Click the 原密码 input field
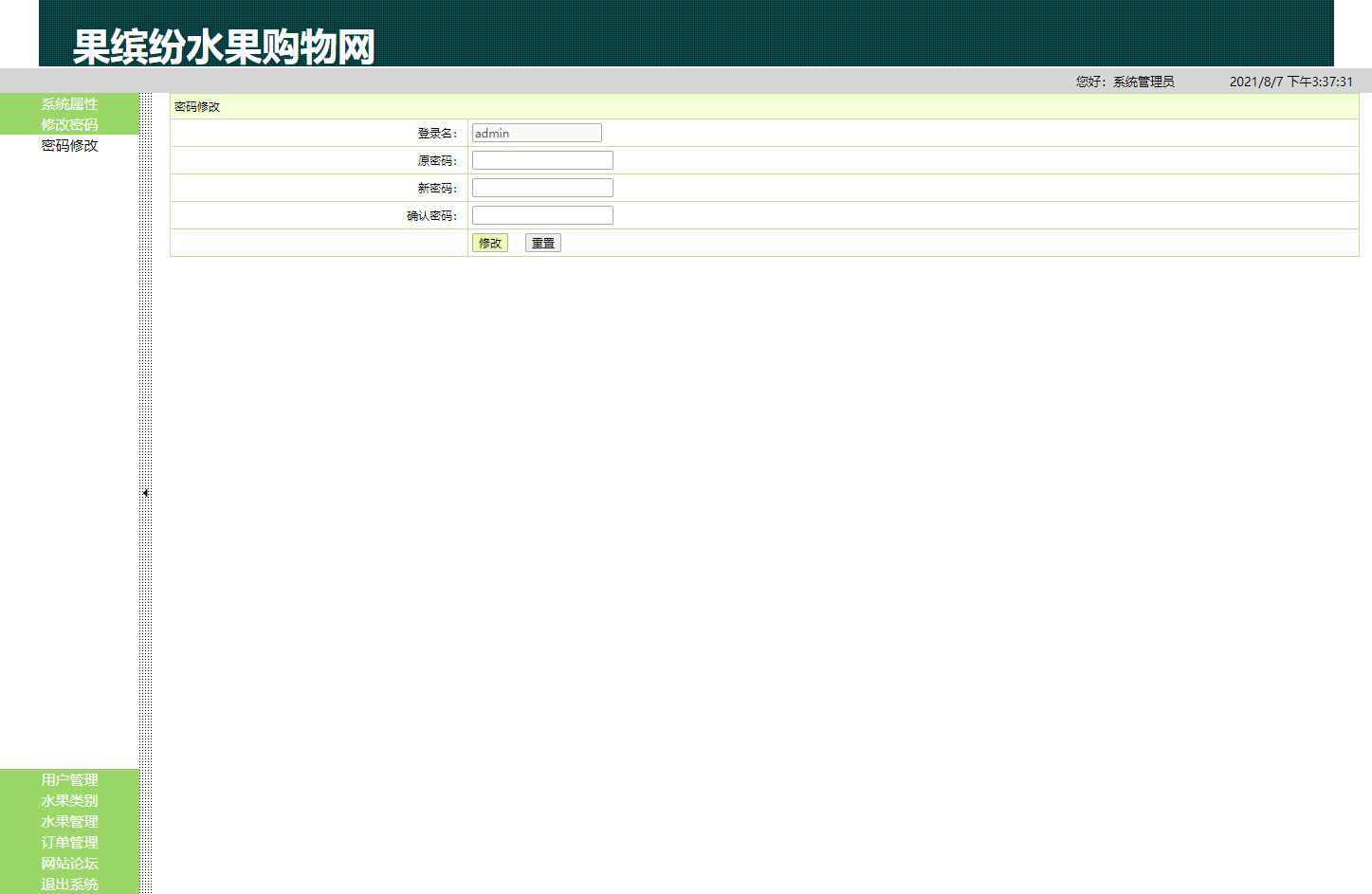 pyautogui.click(x=541, y=159)
